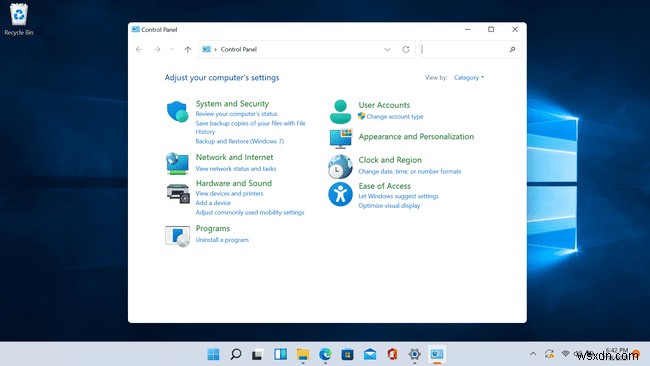
Task: Click Add a device link
Action: pos(213,203)
